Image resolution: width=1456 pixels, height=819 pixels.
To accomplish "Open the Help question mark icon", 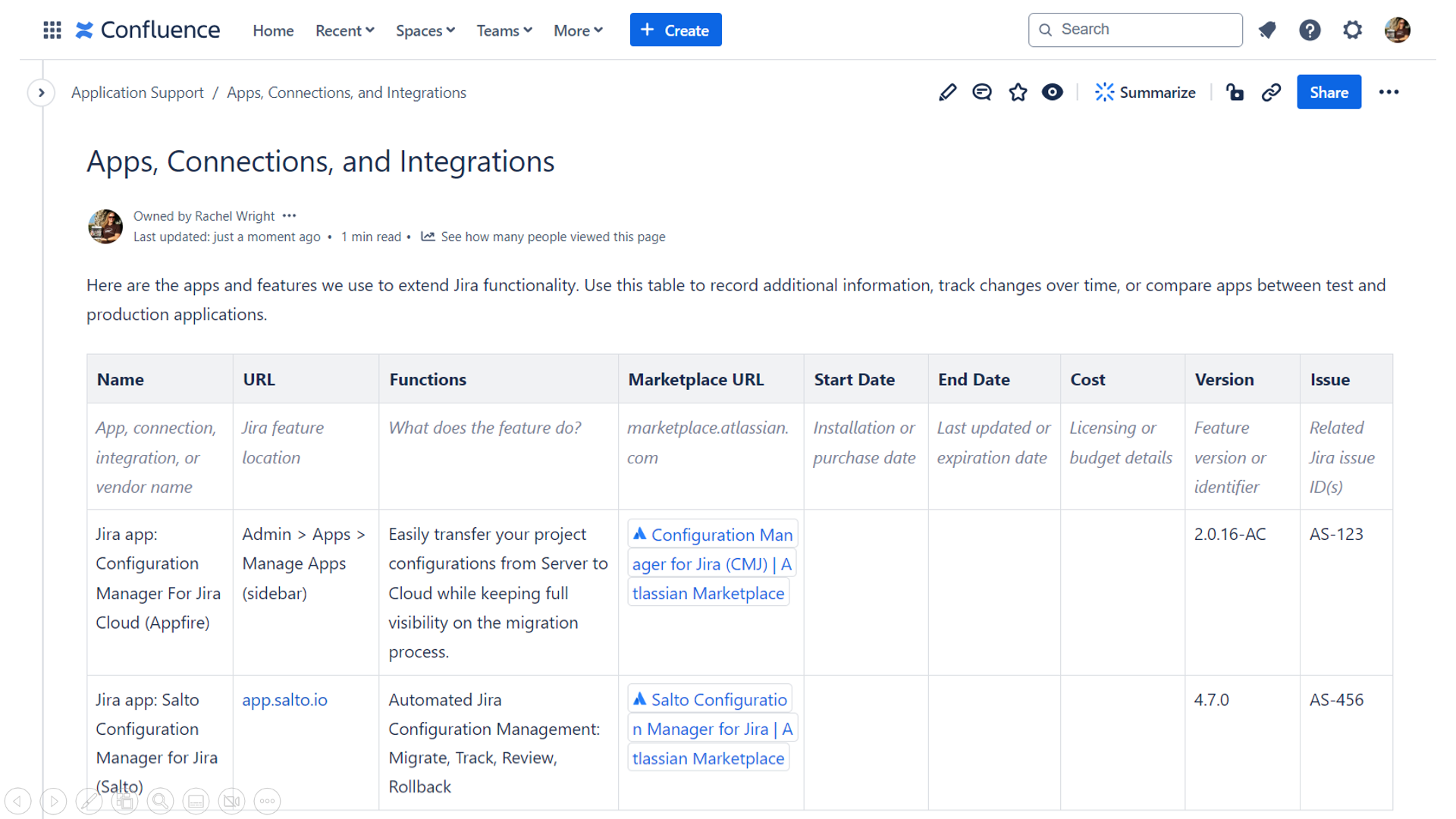I will (1310, 30).
